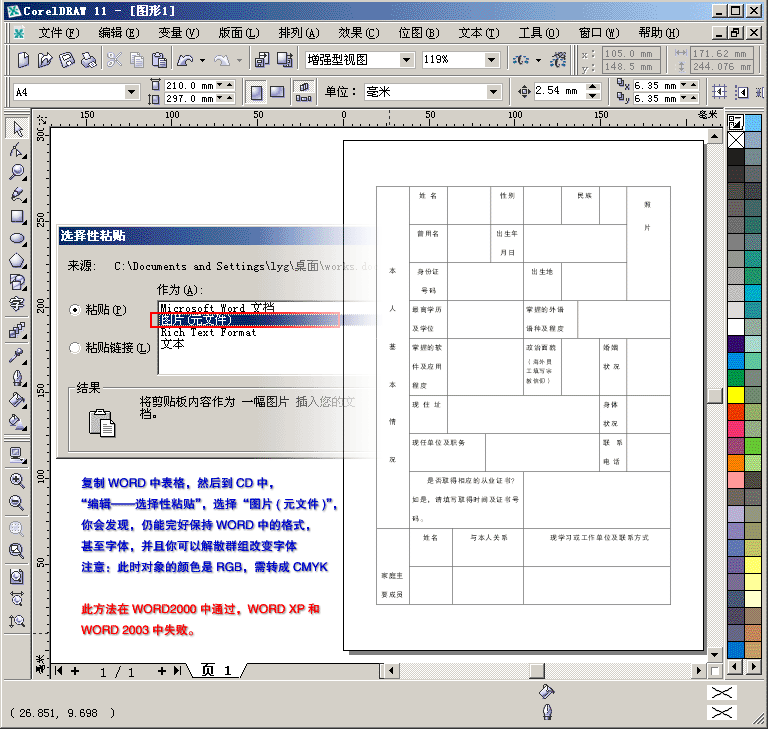Viewport: 768px width, 729px height.
Task: Click the Copy icon
Action: (x=137, y=60)
